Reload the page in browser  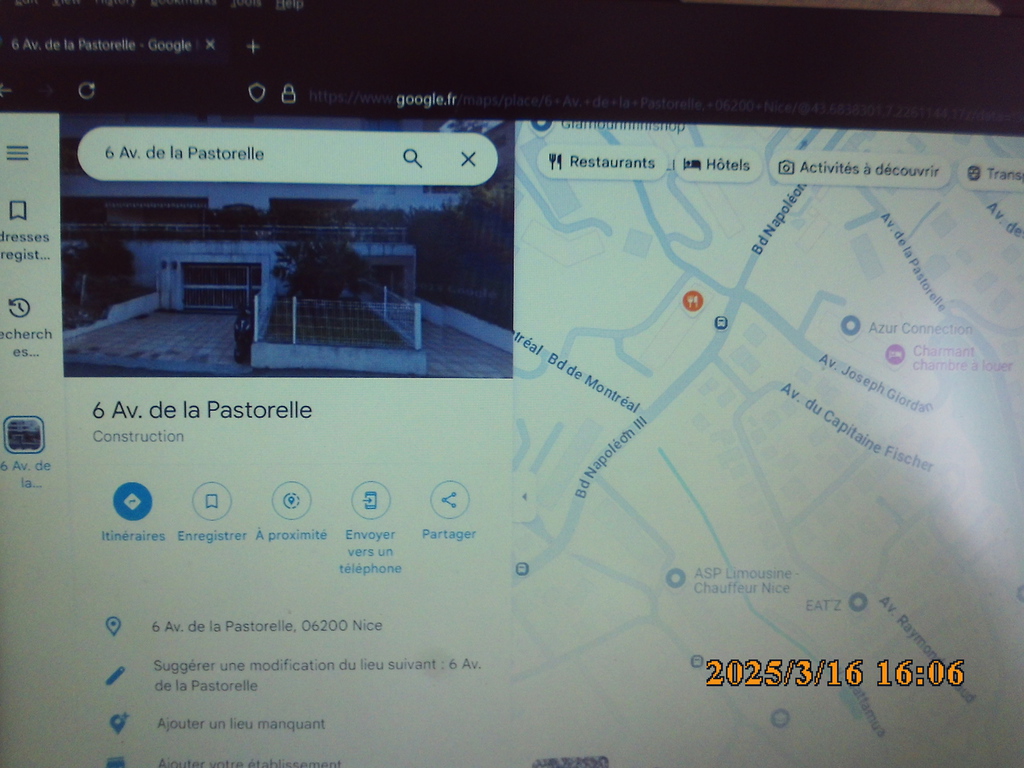(x=87, y=91)
